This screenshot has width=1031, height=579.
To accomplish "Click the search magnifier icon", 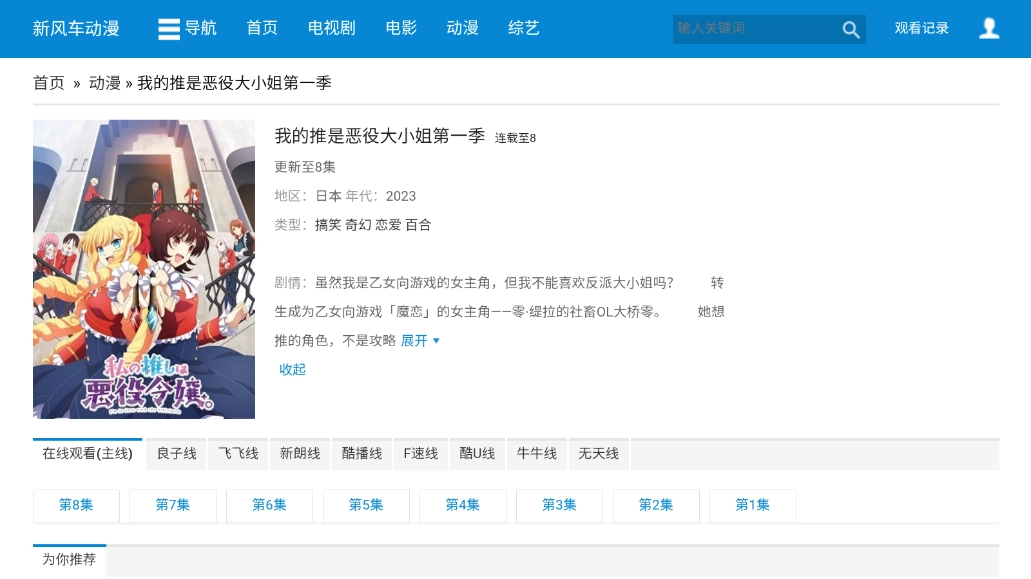I will (x=850, y=29).
